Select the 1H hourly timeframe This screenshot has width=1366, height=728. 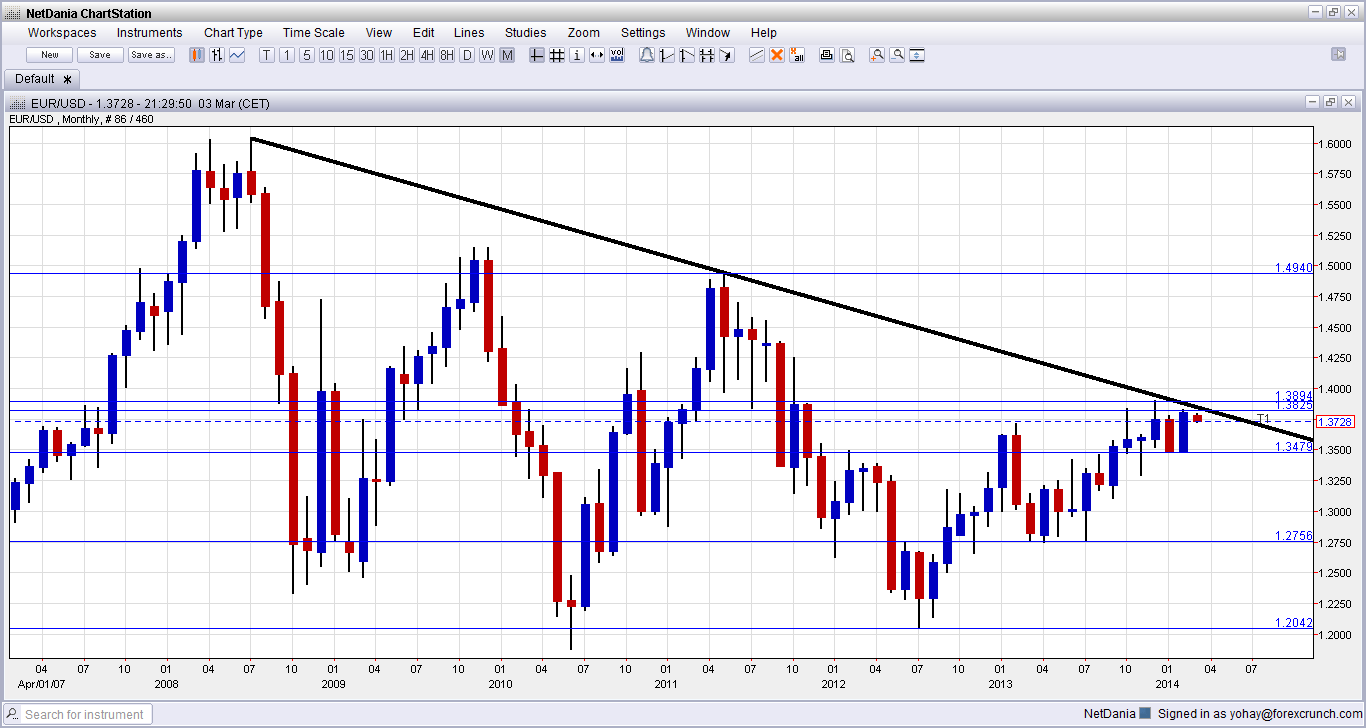coord(386,55)
